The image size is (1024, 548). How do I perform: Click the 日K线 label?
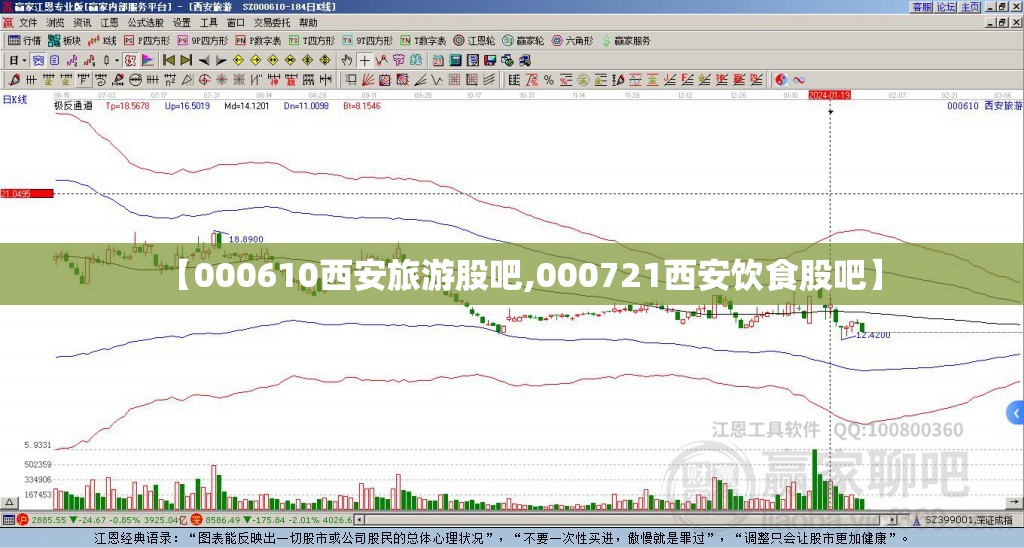point(15,100)
